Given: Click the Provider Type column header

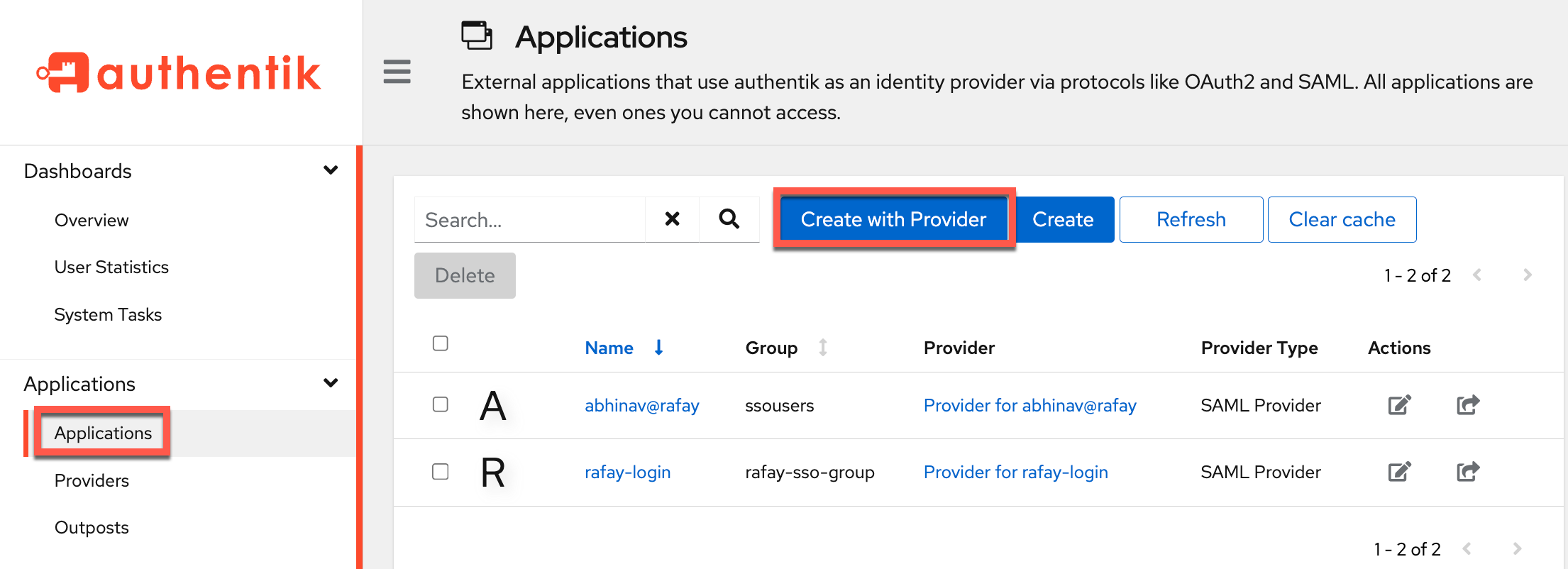Looking at the screenshot, I should tap(1259, 348).
